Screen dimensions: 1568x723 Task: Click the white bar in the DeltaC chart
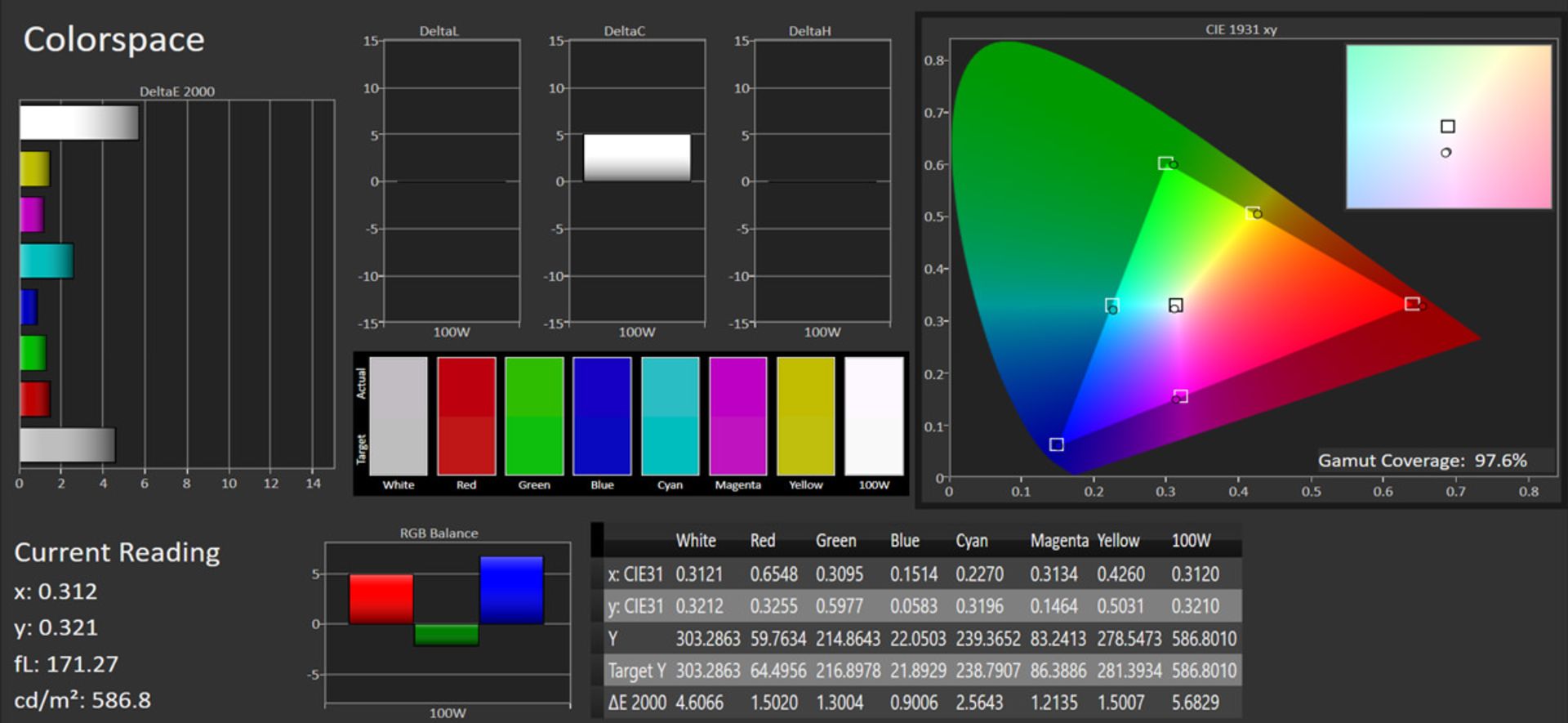point(636,158)
